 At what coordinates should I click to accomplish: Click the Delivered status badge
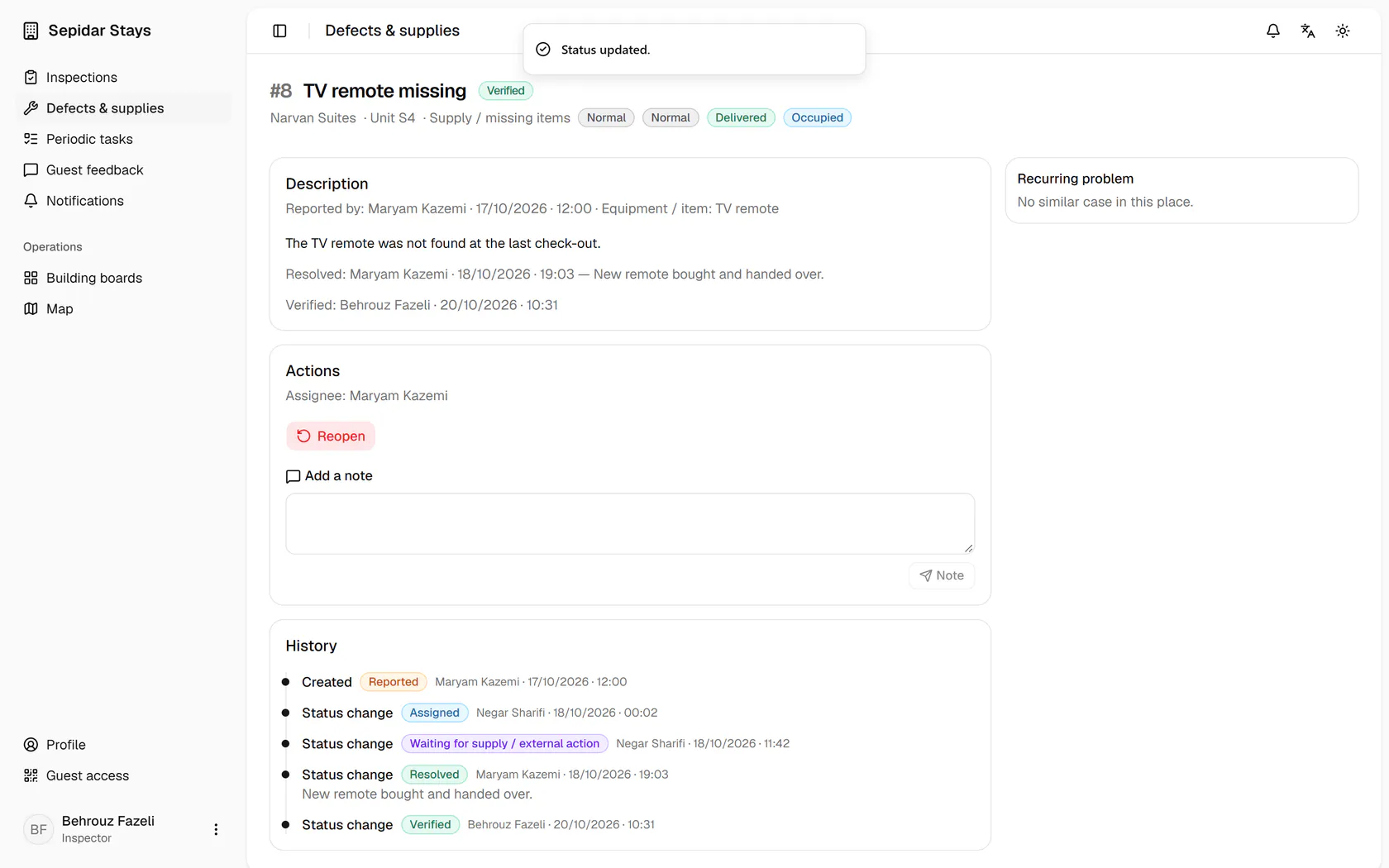[x=741, y=117]
